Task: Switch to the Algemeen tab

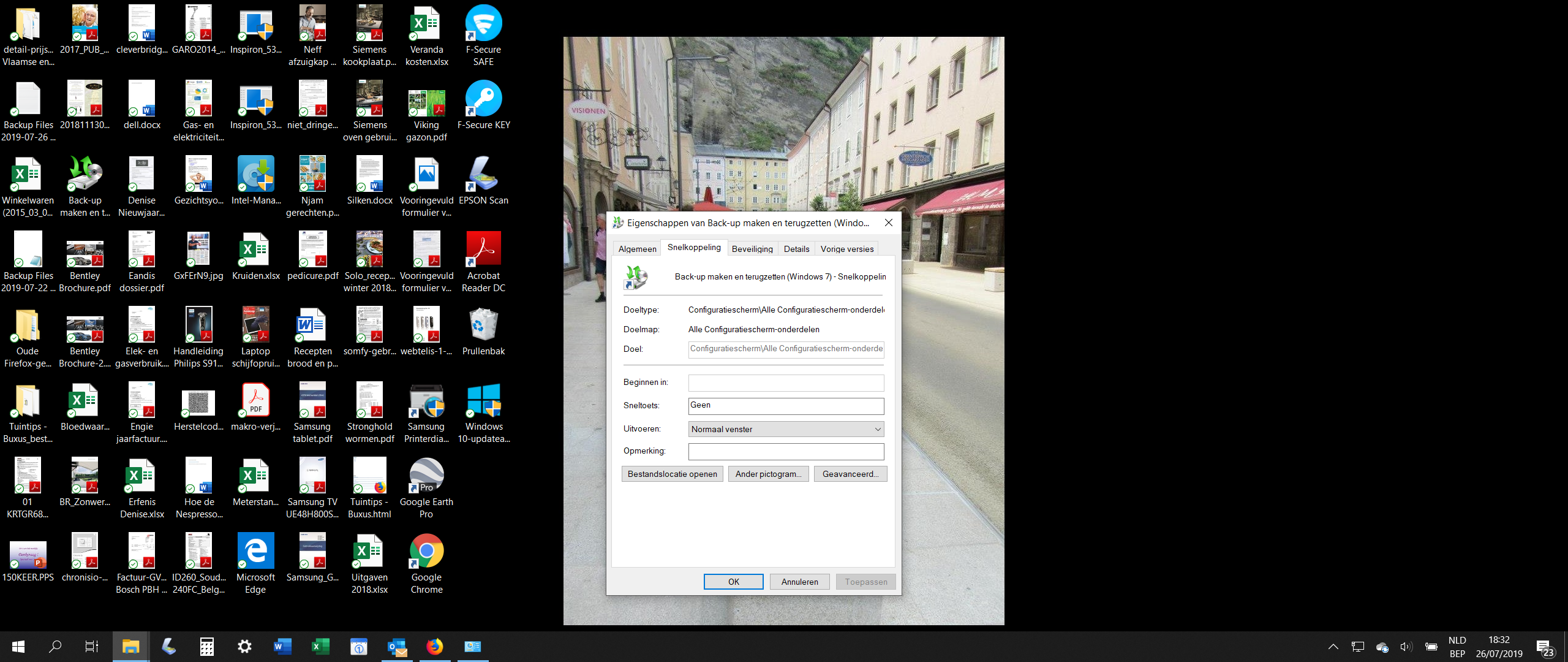Action: click(637, 249)
